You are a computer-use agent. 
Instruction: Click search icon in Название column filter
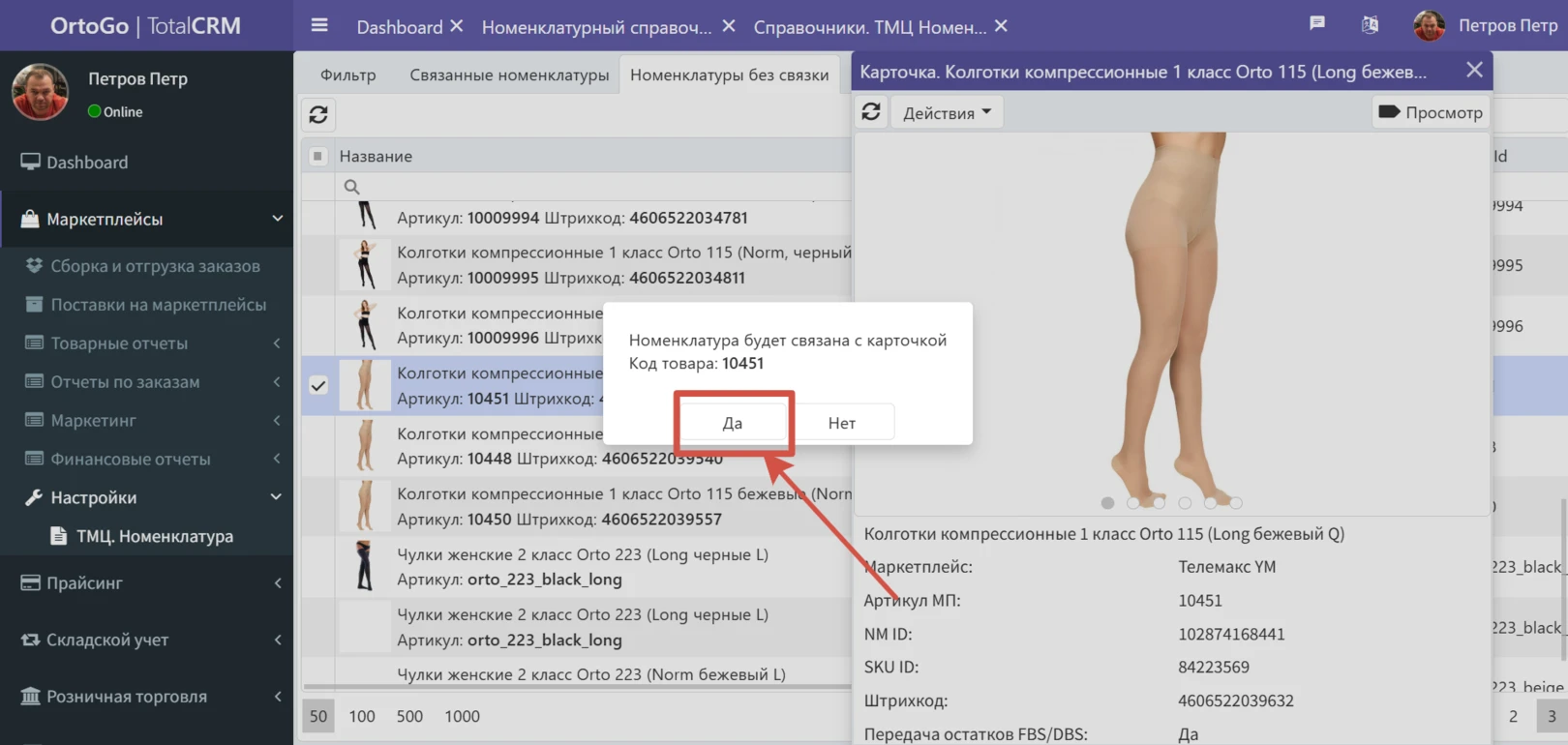click(352, 187)
